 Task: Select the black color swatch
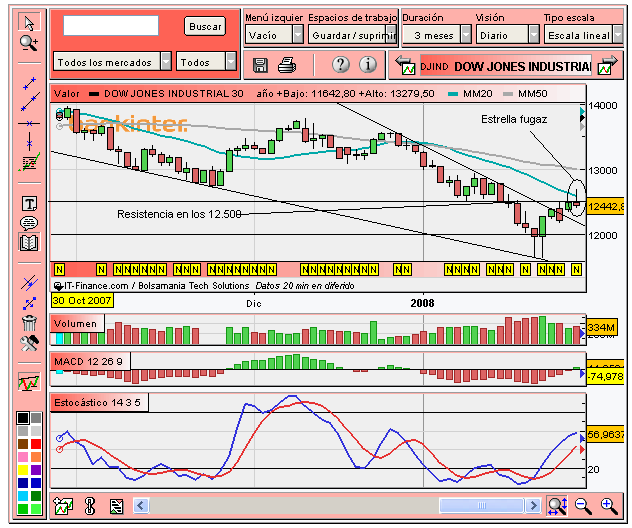tap(23, 418)
